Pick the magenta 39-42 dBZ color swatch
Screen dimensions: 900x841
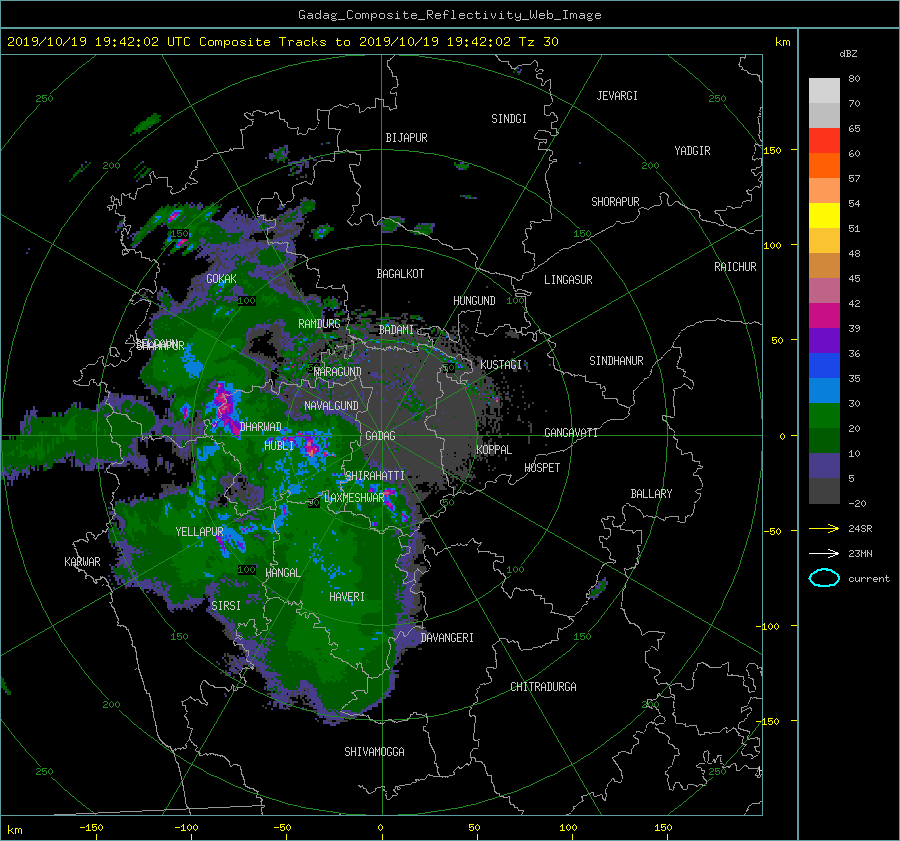tap(824, 315)
